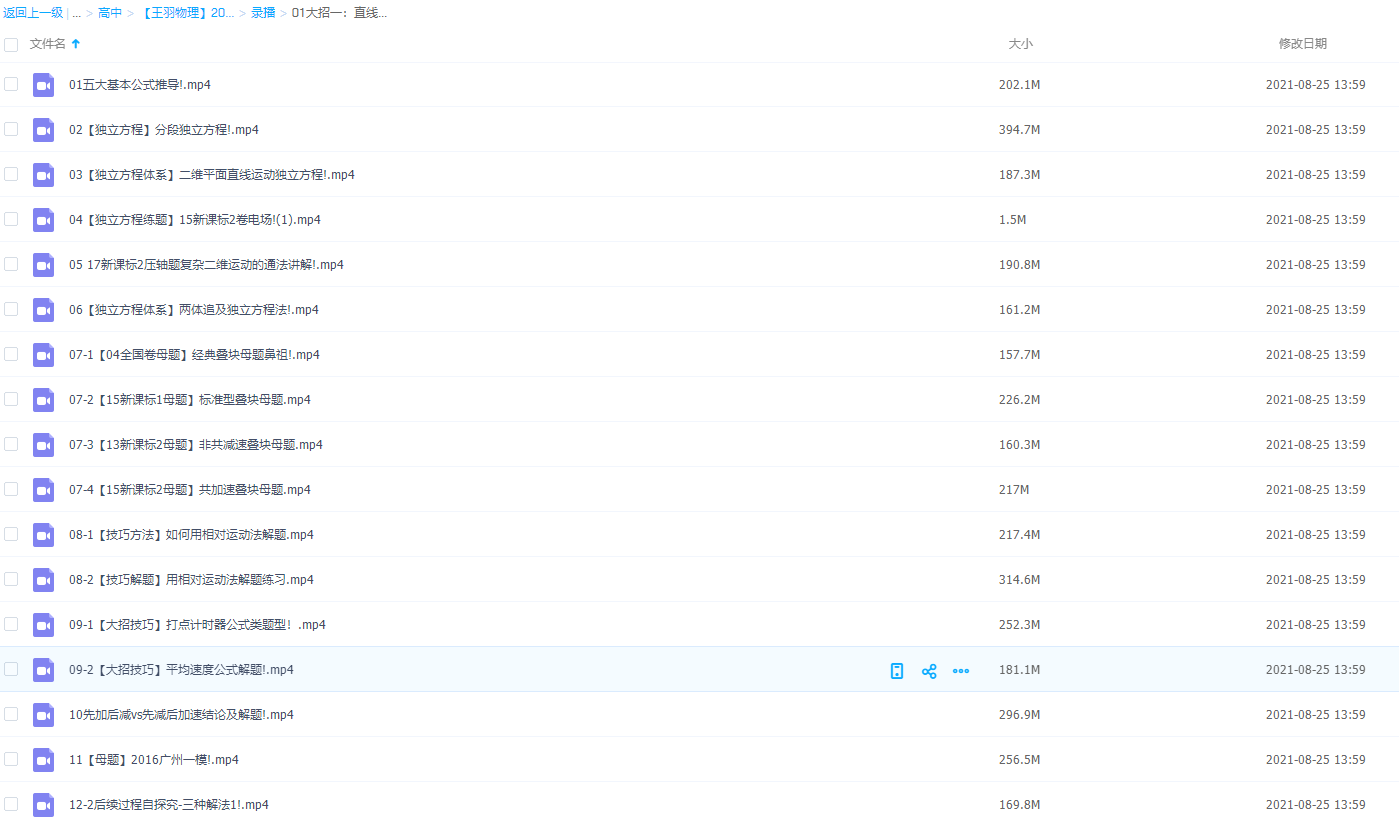Select checkbox for 10先加后减vs先减后加速 file
The height and width of the screenshot is (823, 1399).
pyautogui.click(x=11, y=714)
